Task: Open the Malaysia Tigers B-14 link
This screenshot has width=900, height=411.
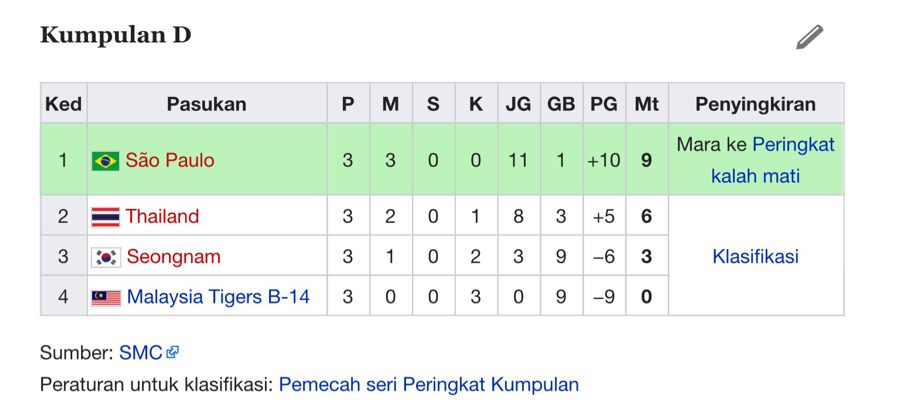Action: [218, 297]
